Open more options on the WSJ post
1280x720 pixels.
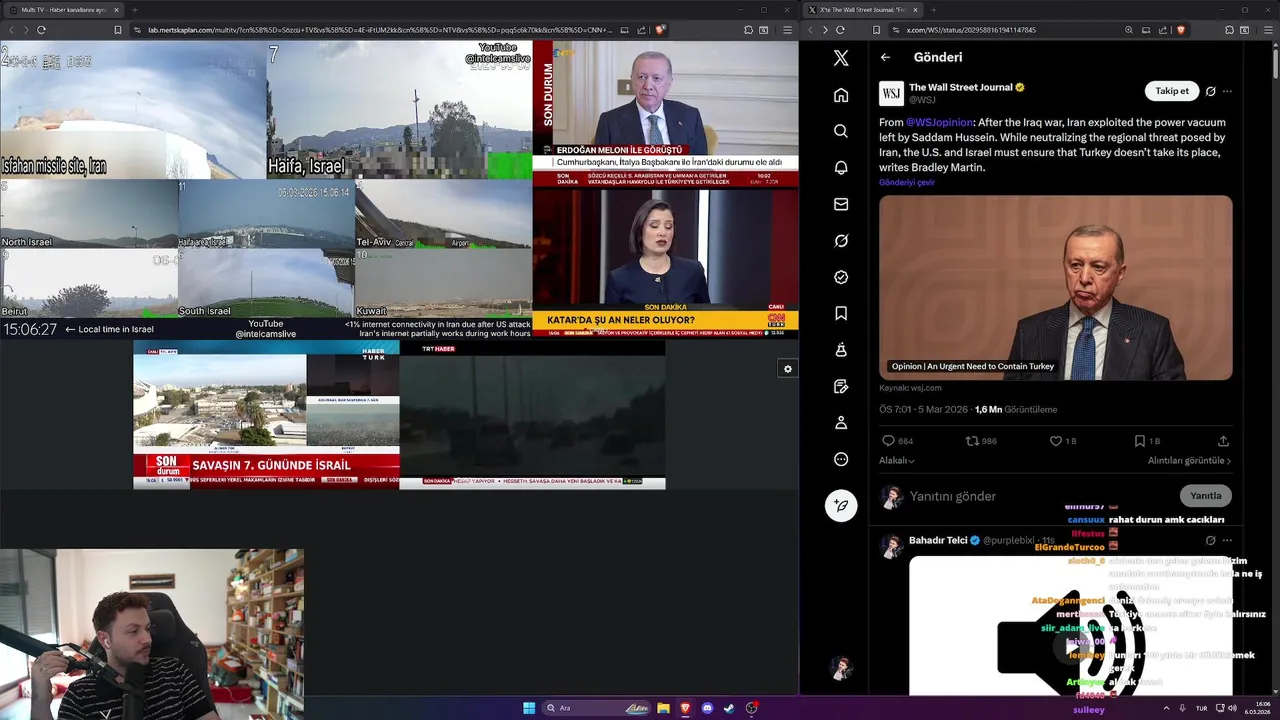tap(1227, 91)
